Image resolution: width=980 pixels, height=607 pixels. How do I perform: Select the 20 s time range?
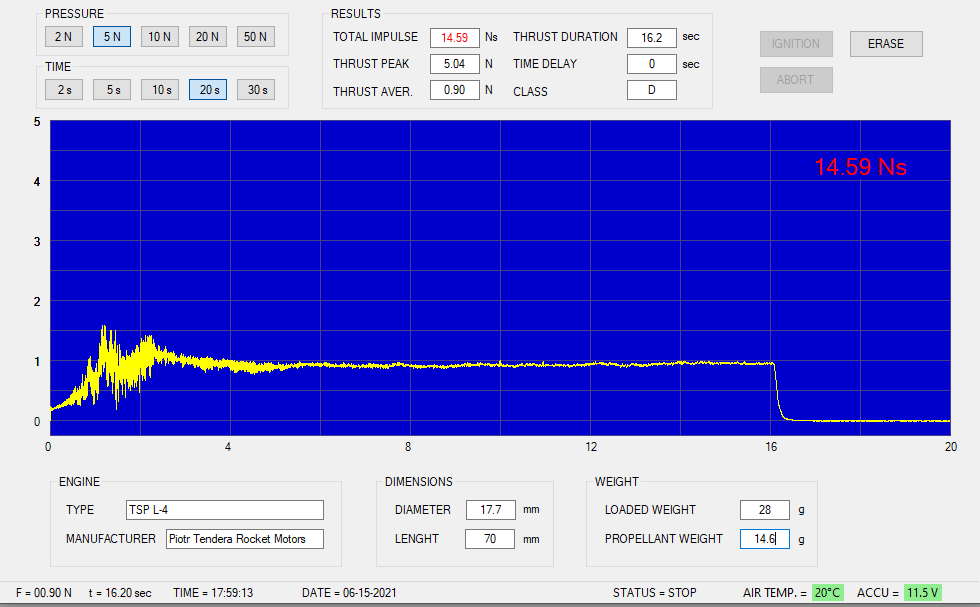click(x=208, y=90)
